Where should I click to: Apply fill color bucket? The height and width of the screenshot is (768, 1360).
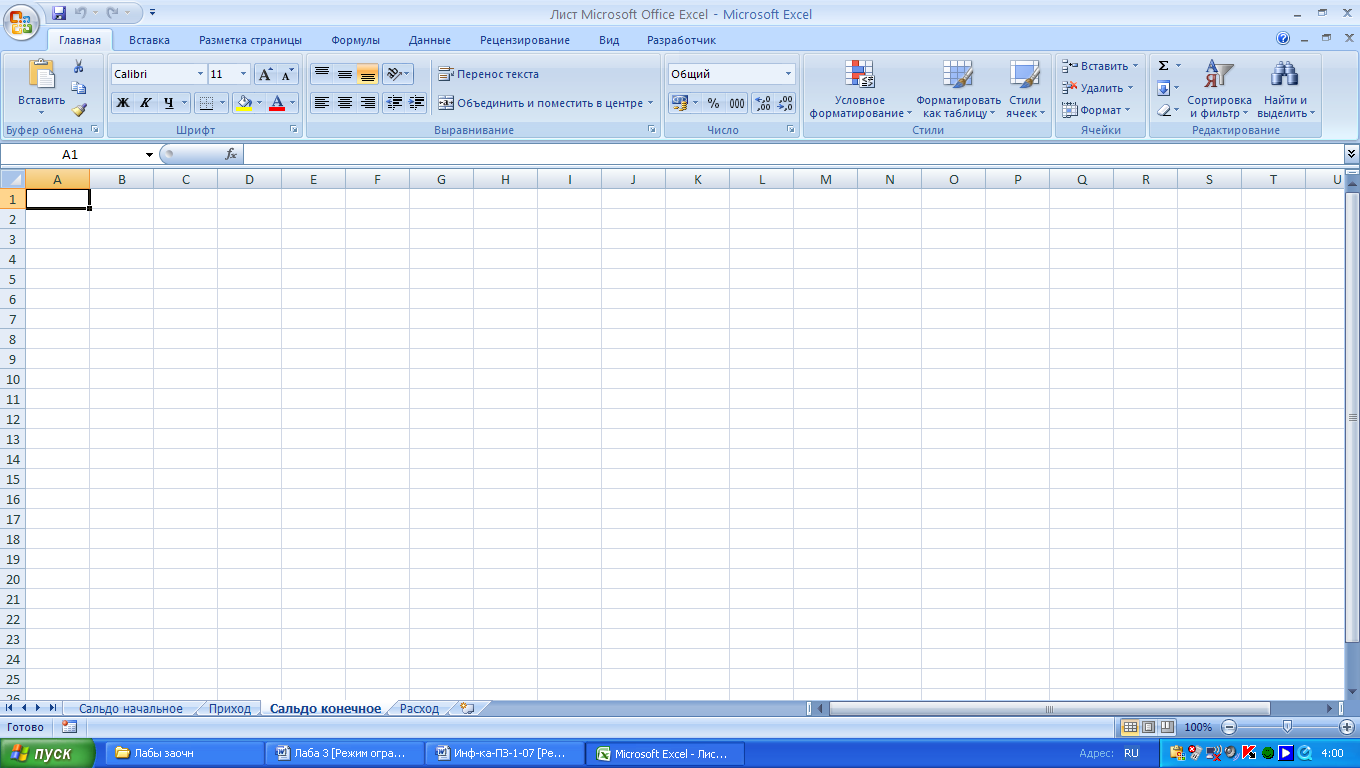tap(243, 102)
